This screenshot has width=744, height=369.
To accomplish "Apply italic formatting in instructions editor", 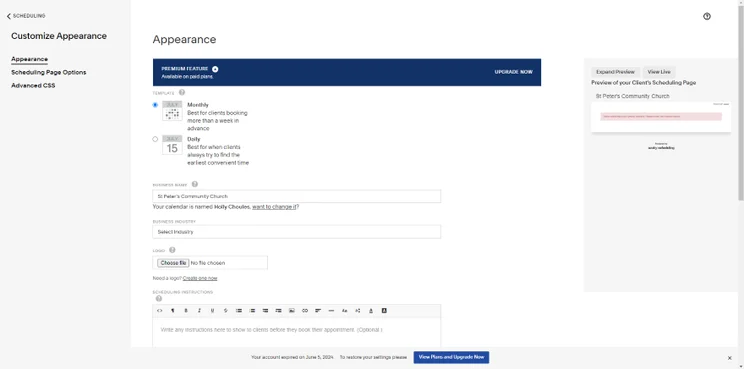I will click(x=199, y=311).
